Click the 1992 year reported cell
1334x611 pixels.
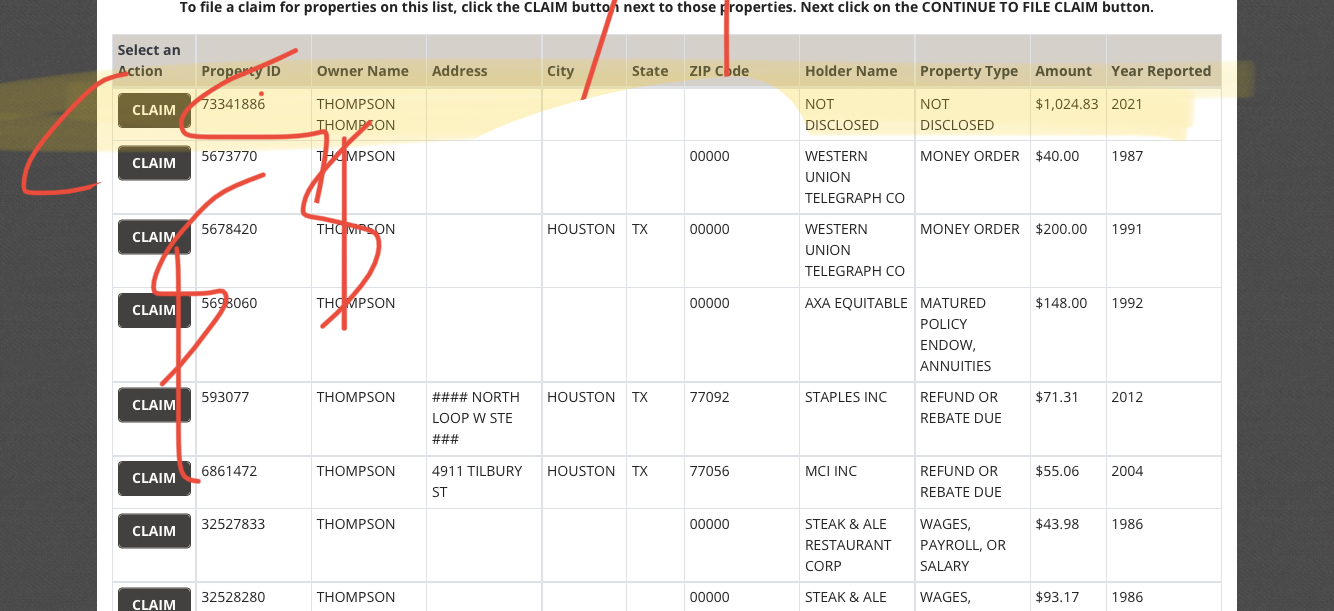click(x=1127, y=303)
